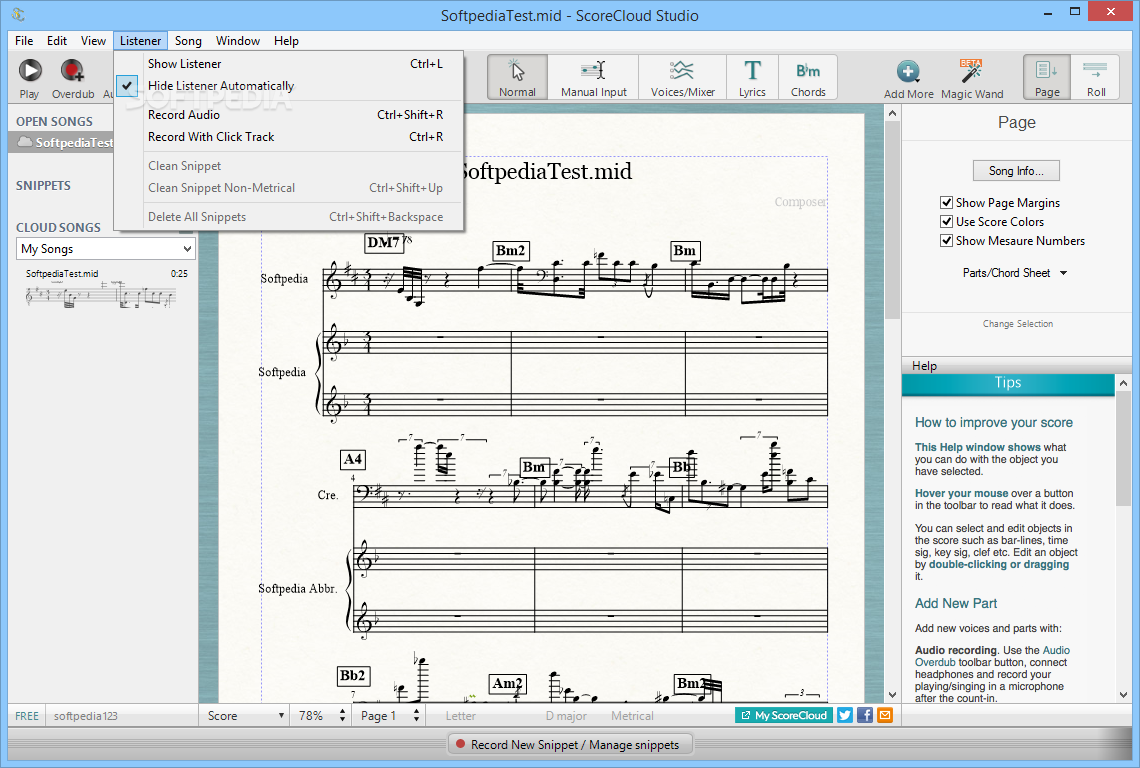Image resolution: width=1140 pixels, height=768 pixels.
Task: Click the Bb2 chord symbol
Action: [353, 675]
